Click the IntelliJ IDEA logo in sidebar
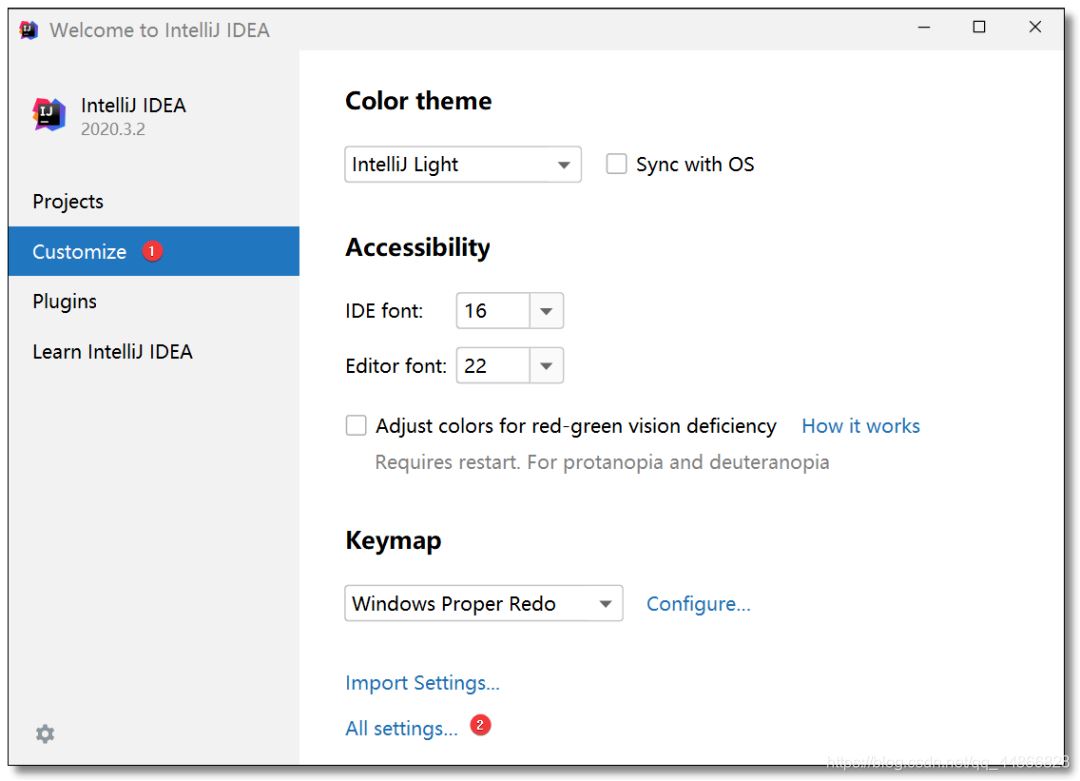 click(48, 115)
